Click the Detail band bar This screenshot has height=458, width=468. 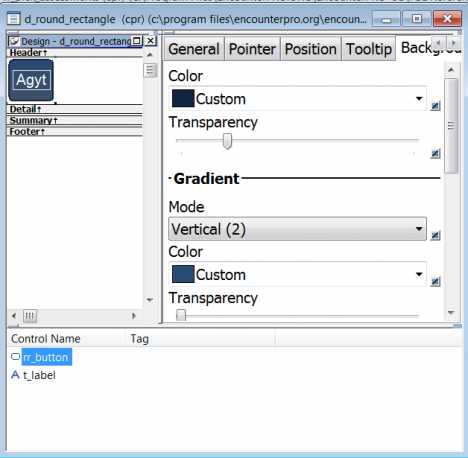click(75, 109)
